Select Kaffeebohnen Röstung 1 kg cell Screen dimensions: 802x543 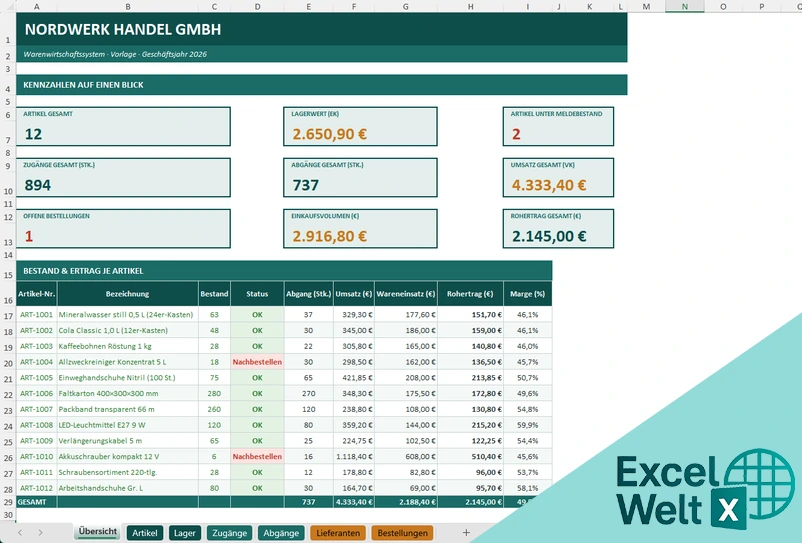[x=127, y=347]
